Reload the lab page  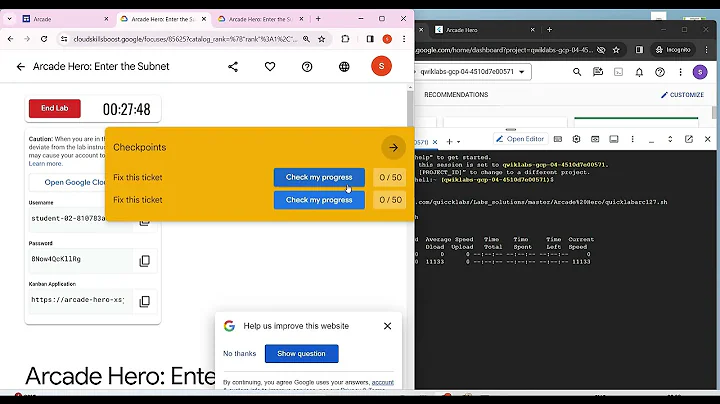tap(44, 39)
